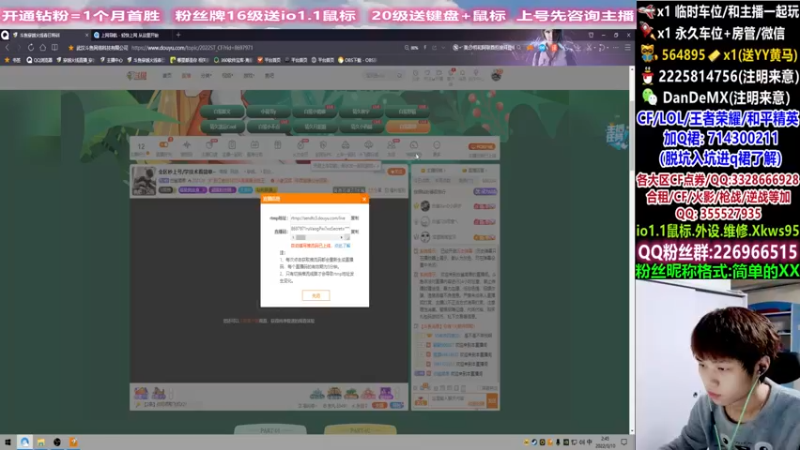The image size is (800, 450).
Task: Click the Douyu logo in the header
Action: pyautogui.click(x=137, y=76)
